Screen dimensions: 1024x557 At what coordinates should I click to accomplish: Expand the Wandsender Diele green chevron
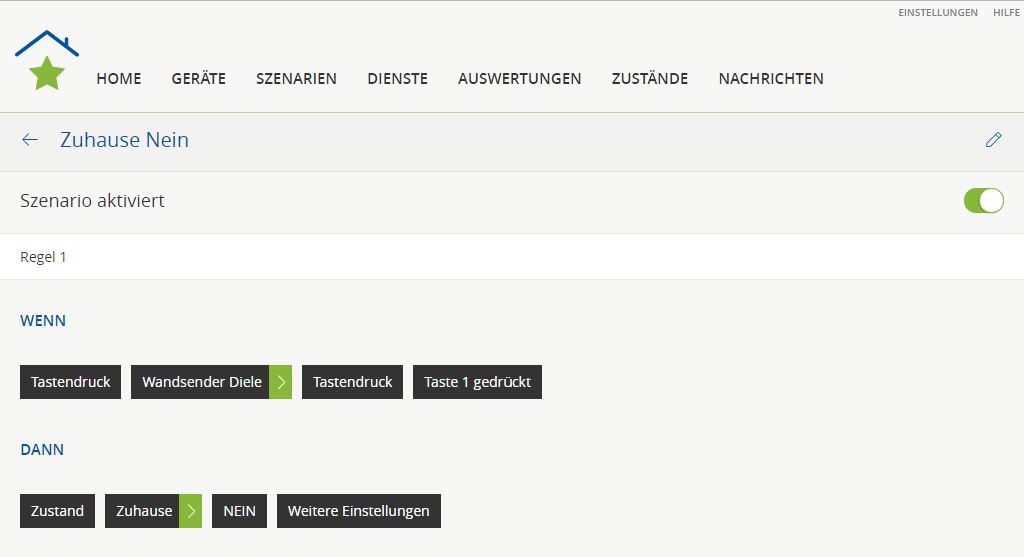coord(281,382)
